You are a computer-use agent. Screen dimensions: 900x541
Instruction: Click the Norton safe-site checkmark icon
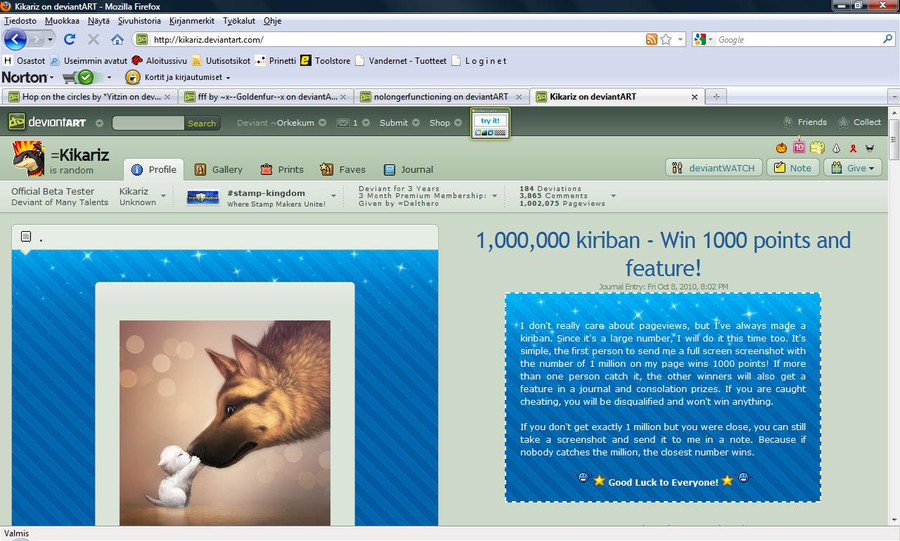pos(86,77)
